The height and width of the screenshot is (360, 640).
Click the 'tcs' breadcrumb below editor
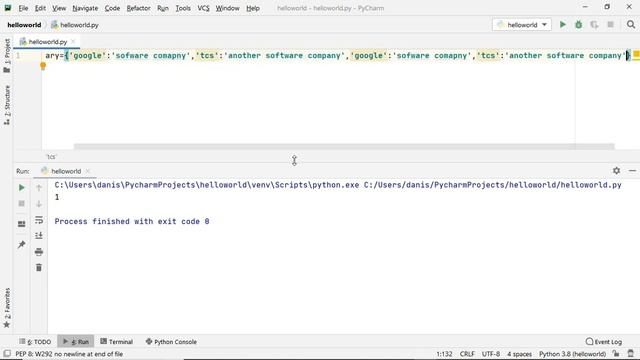[51, 157]
